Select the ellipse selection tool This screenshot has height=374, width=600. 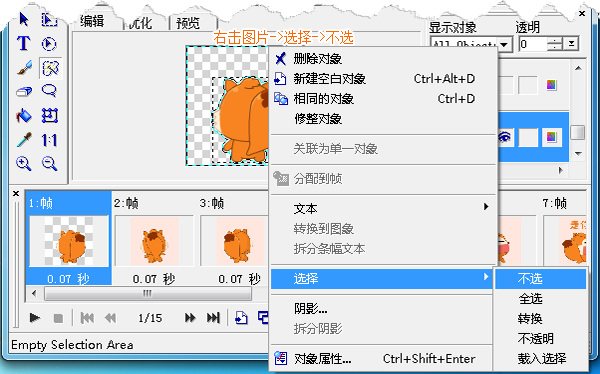[49, 44]
